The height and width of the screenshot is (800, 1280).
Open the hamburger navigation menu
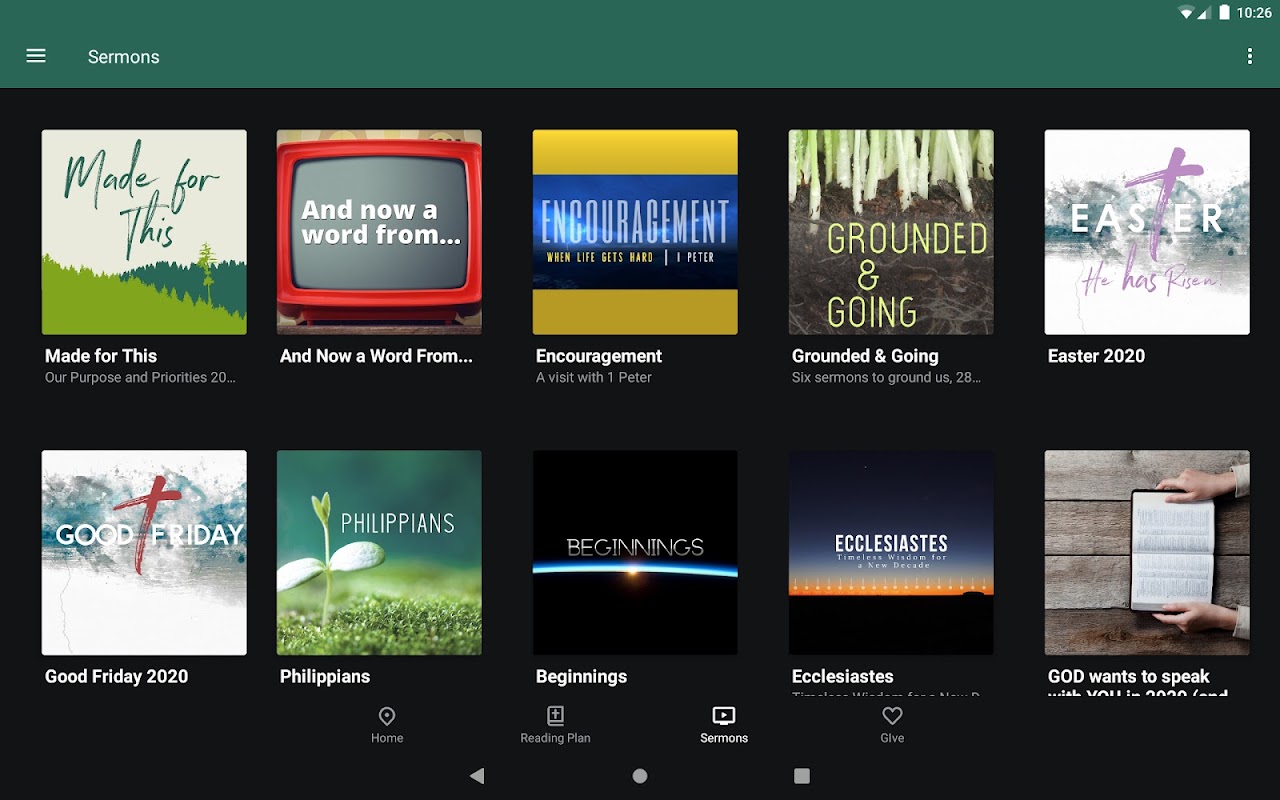36,56
